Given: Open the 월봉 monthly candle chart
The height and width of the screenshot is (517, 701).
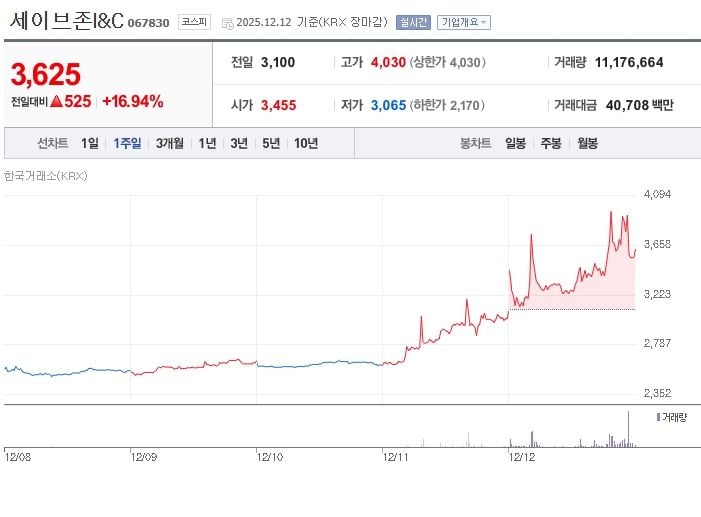Looking at the screenshot, I should (587, 143).
